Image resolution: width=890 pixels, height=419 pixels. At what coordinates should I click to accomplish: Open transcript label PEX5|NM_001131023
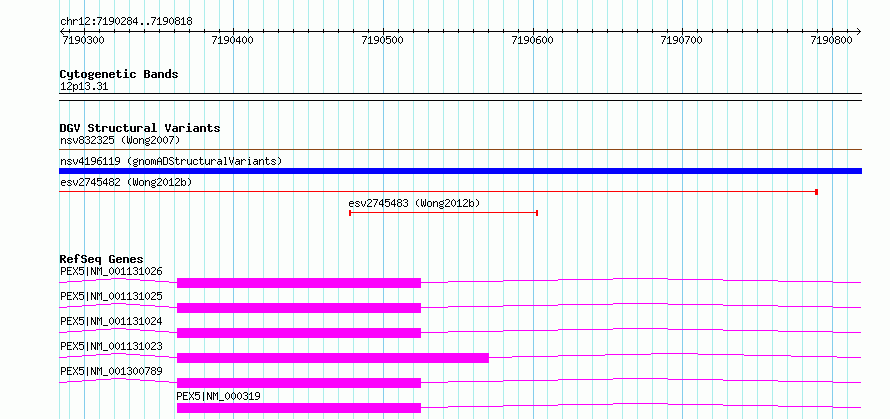[x=111, y=346]
